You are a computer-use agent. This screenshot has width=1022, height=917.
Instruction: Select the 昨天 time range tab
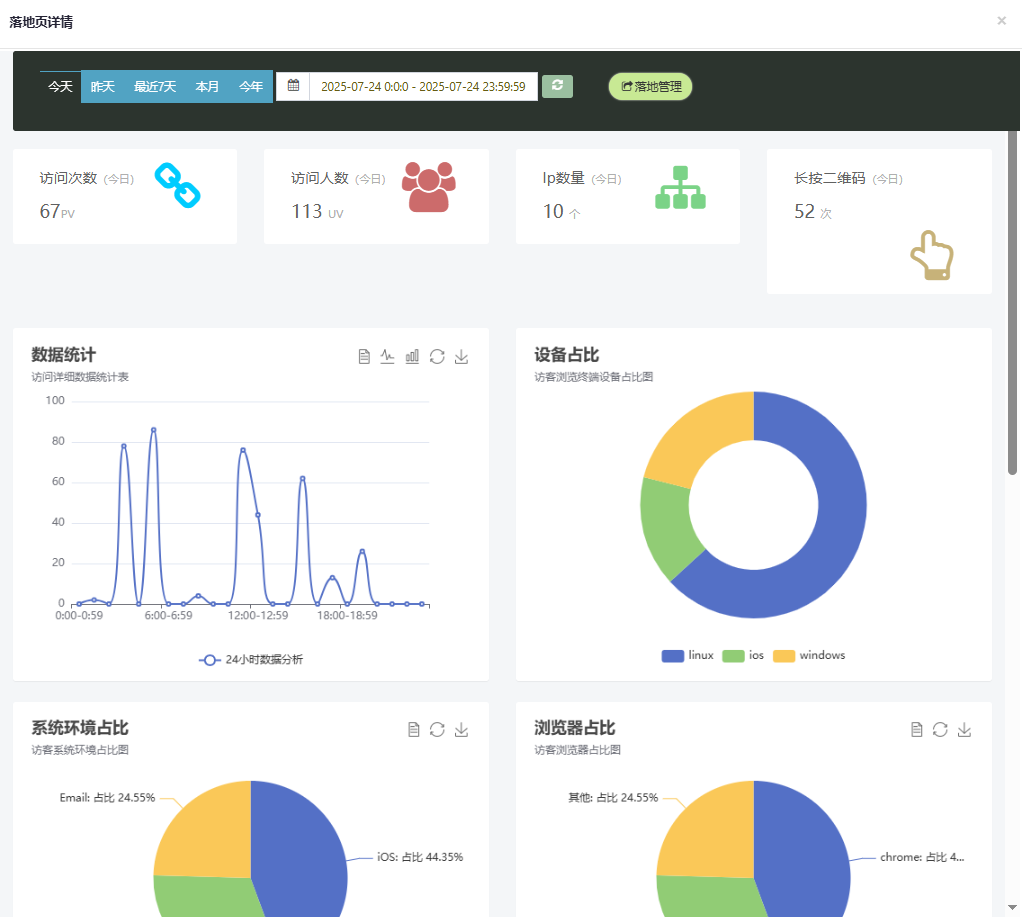pyautogui.click(x=103, y=87)
